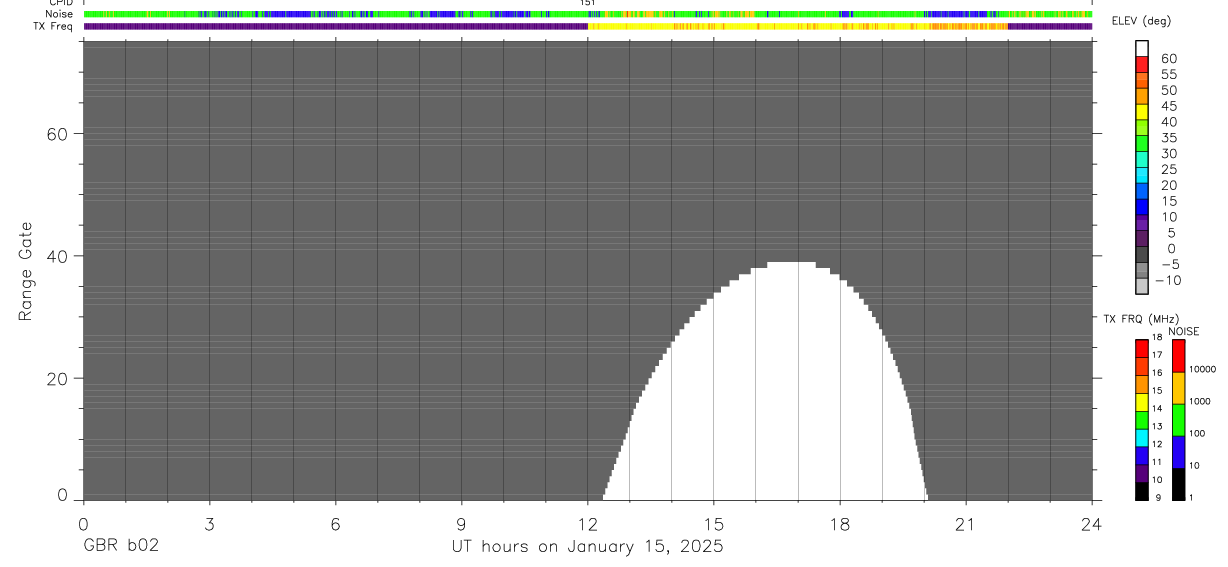This screenshot has height=567, width=1228.
Task: Click the '13' label in the TX FRQ legend
Action: 1157,426
